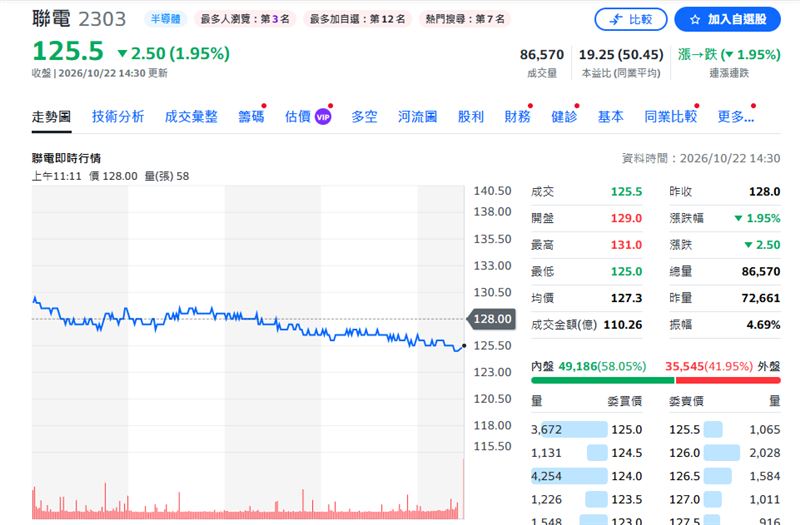Viewport: 800px width, 525px height.
Task: Click the ask price 127.0
Action: pos(685,499)
